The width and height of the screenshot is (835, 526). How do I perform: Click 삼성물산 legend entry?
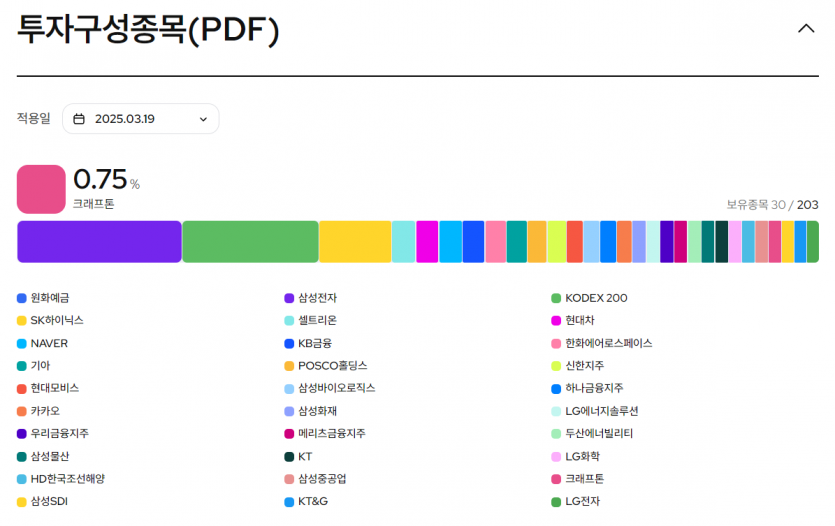coord(43,456)
